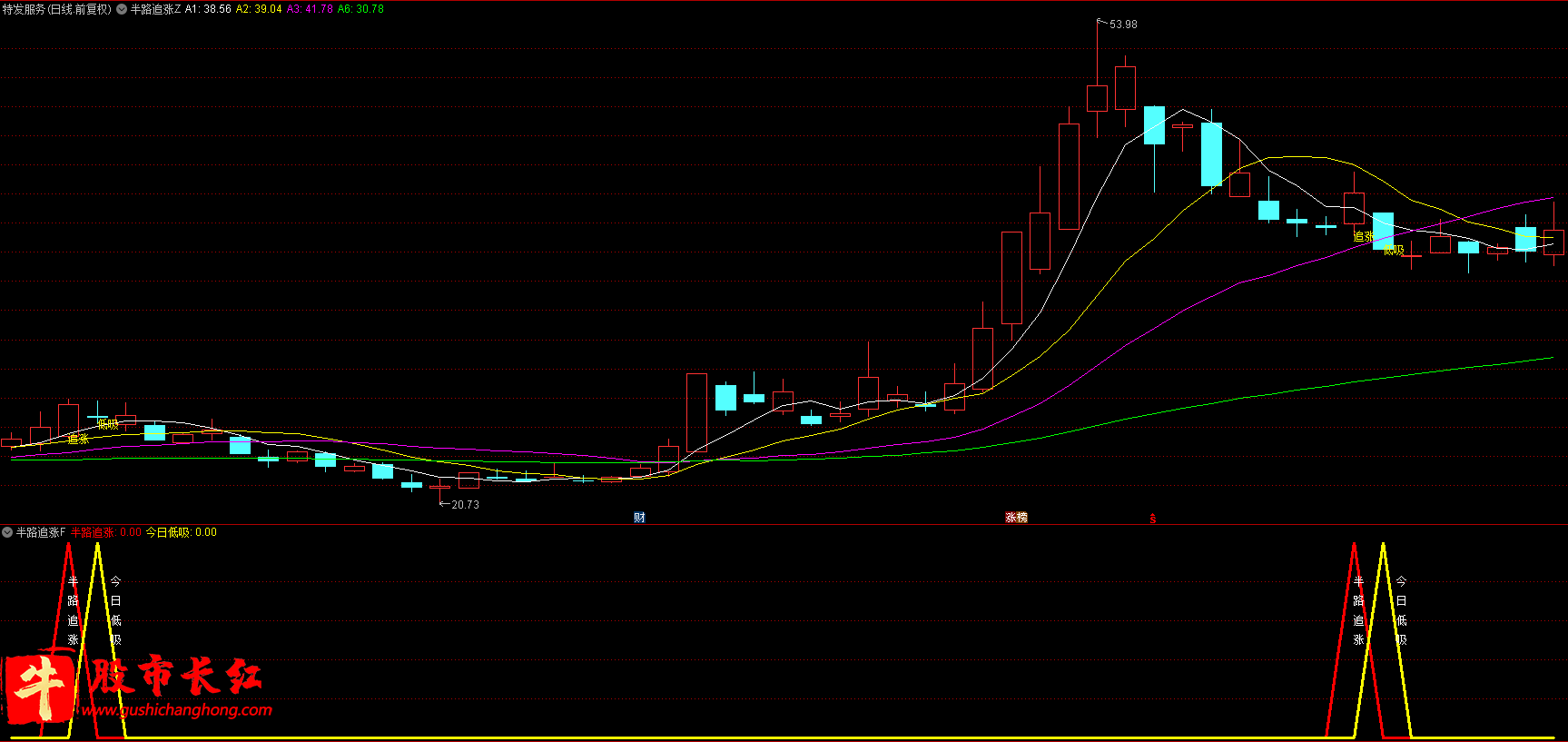Viewport: 1568px width, 742px height.
Task: Click the yellow 今日低吸: 0.00 readout
Action: [x=182, y=532]
